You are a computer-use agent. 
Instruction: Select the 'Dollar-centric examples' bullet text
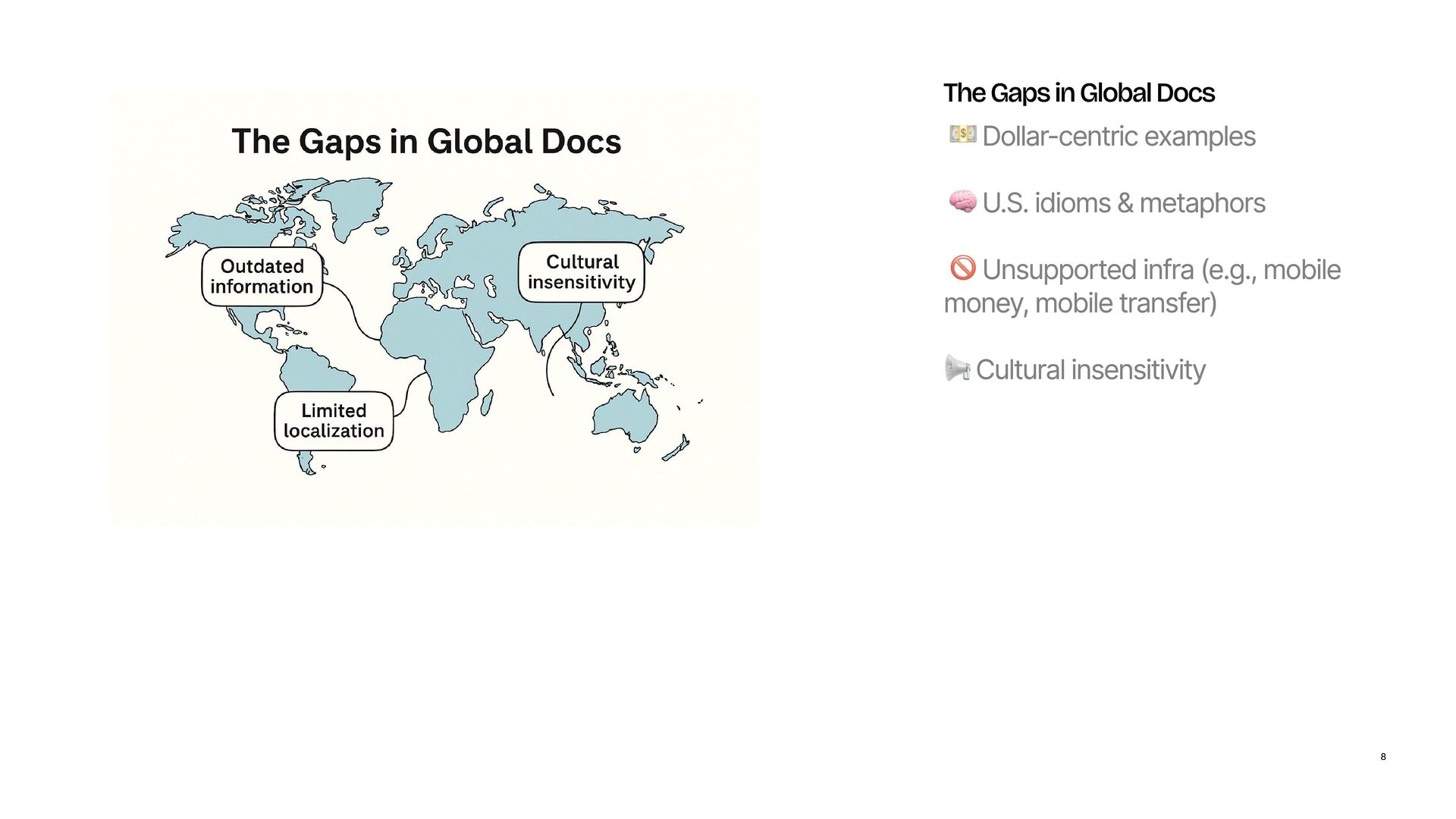point(1119,136)
